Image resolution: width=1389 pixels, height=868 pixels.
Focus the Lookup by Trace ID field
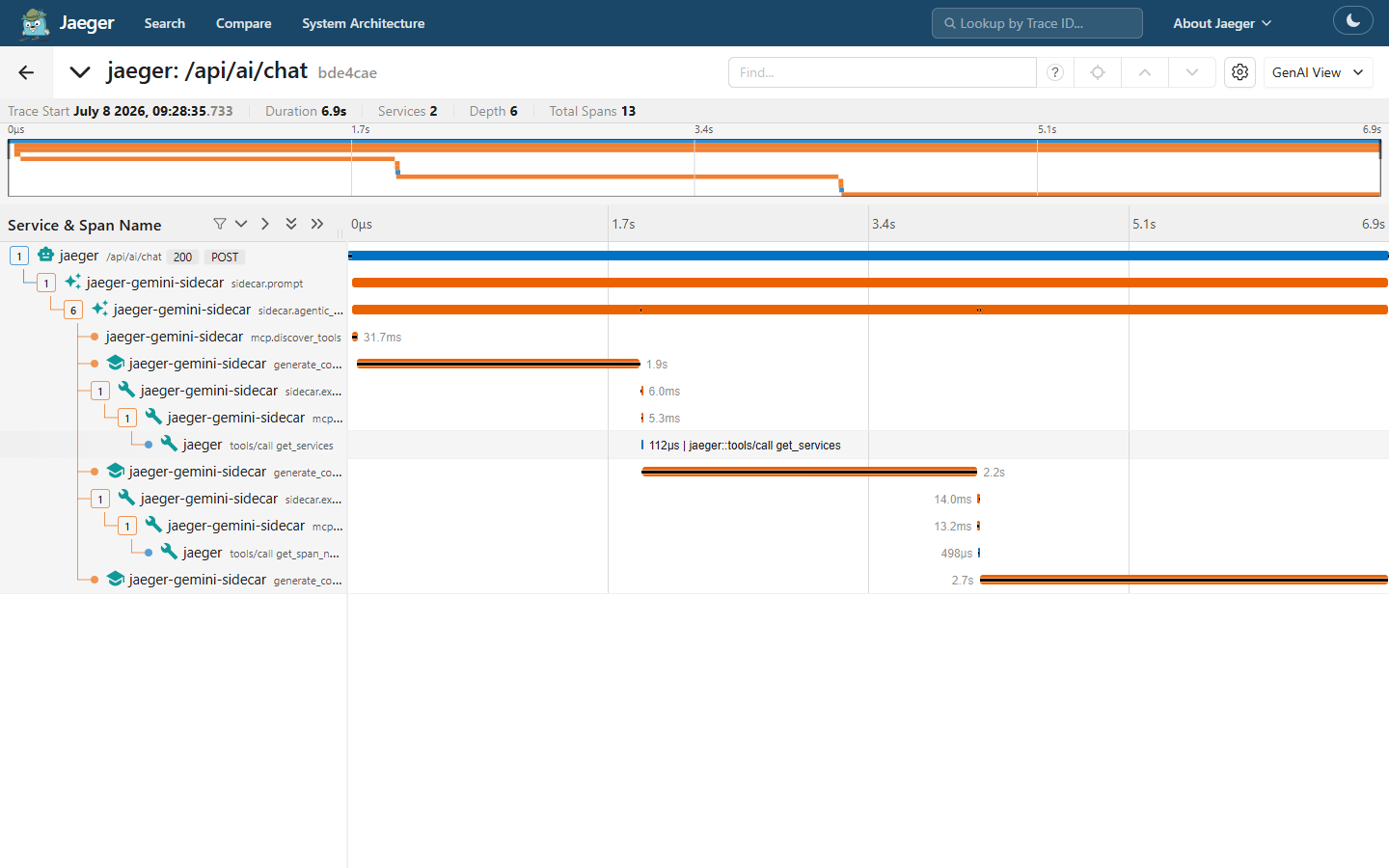[x=1037, y=23]
